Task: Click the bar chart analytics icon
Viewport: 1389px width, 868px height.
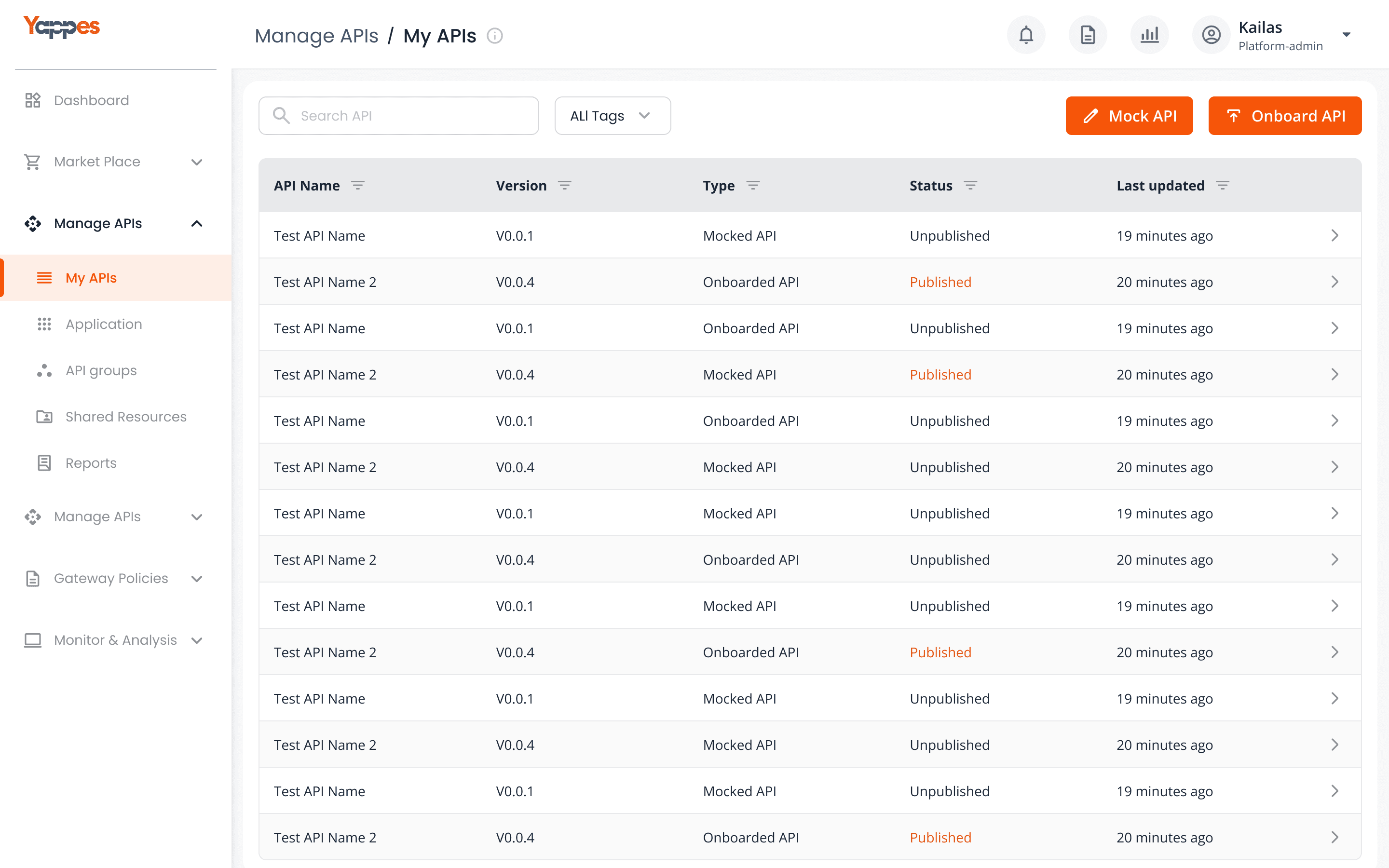Action: [x=1149, y=36]
